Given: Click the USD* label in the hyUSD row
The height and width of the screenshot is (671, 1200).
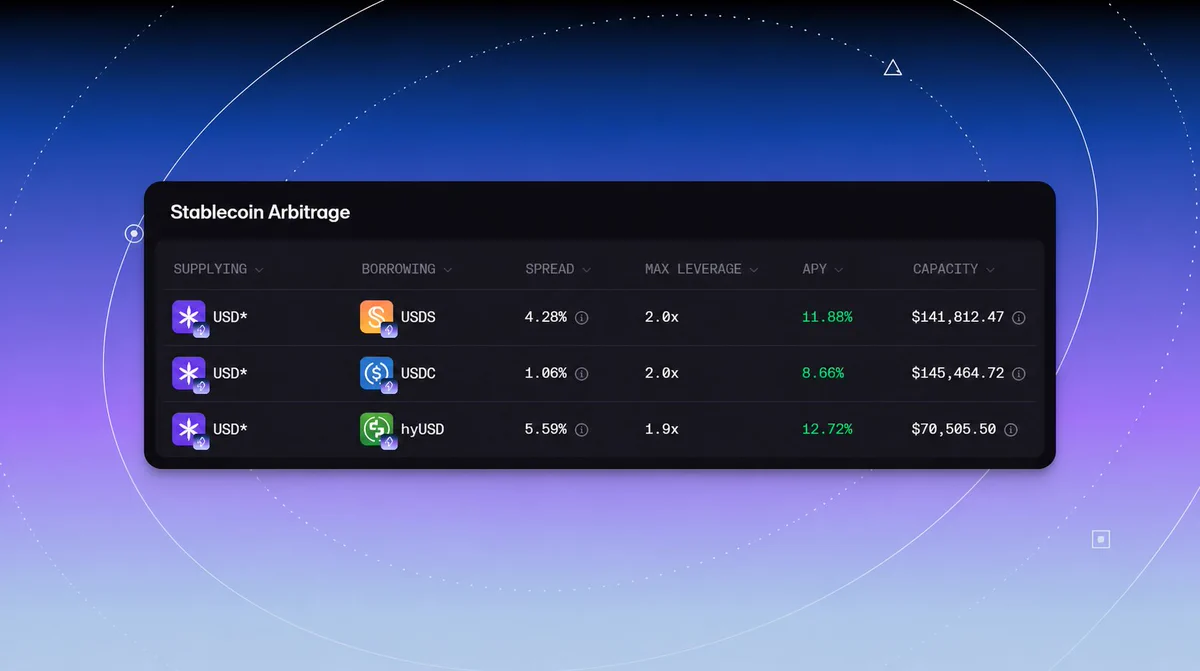Looking at the screenshot, I should [230, 429].
